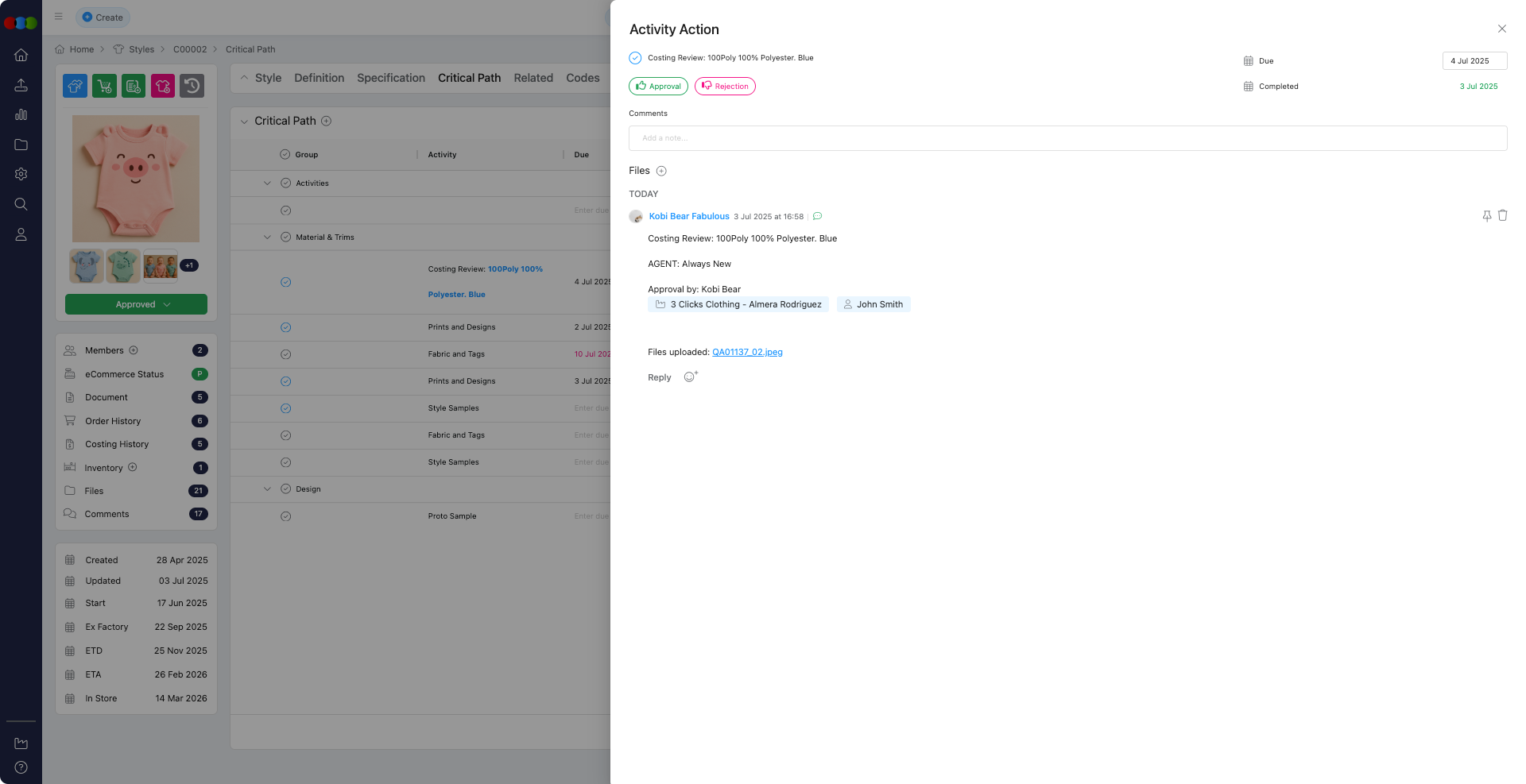Click the green shopping cart icon
The height and width of the screenshot is (784, 1526).
(x=104, y=86)
